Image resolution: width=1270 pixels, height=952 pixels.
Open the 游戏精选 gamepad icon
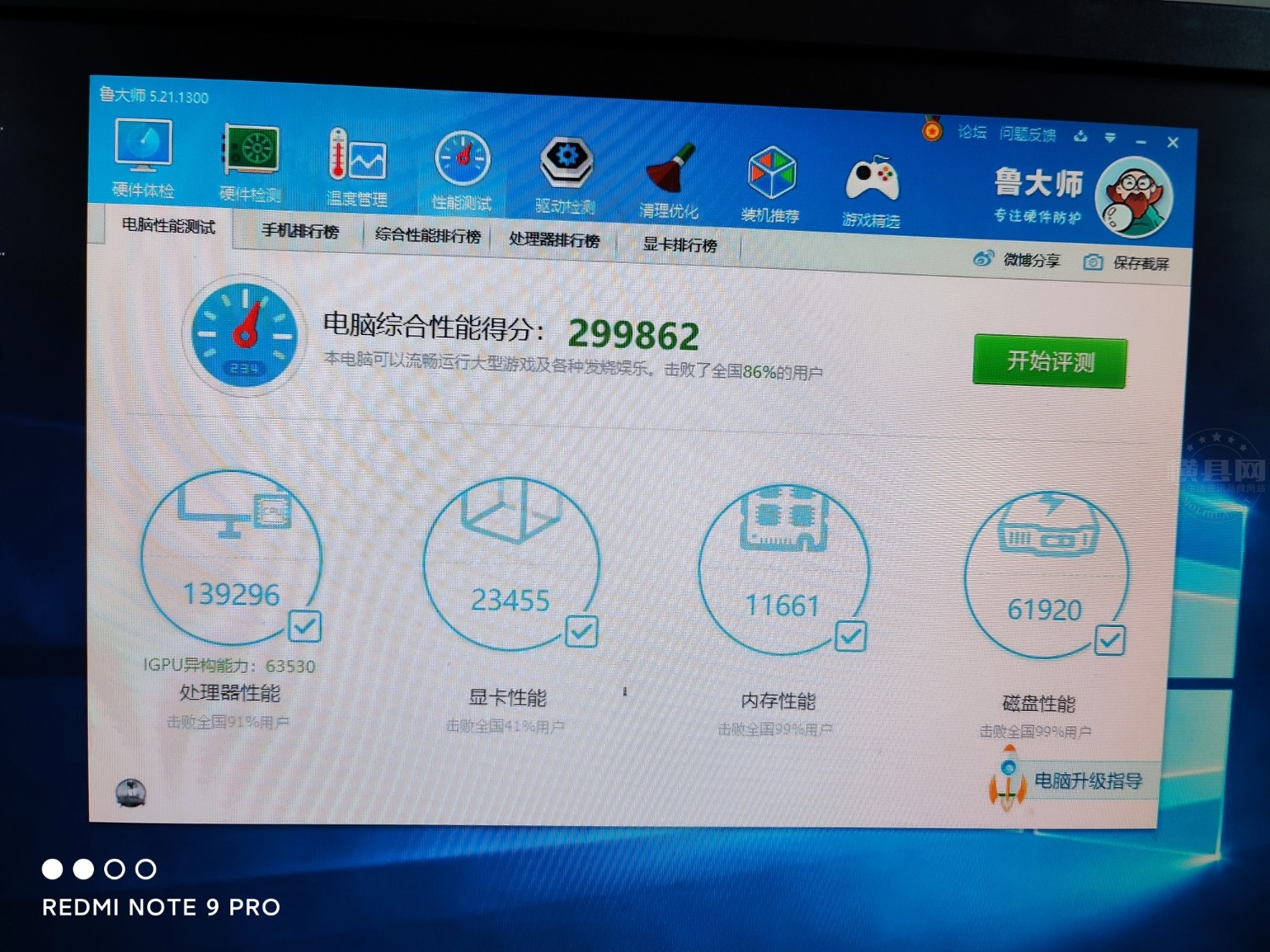pyautogui.click(x=871, y=190)
